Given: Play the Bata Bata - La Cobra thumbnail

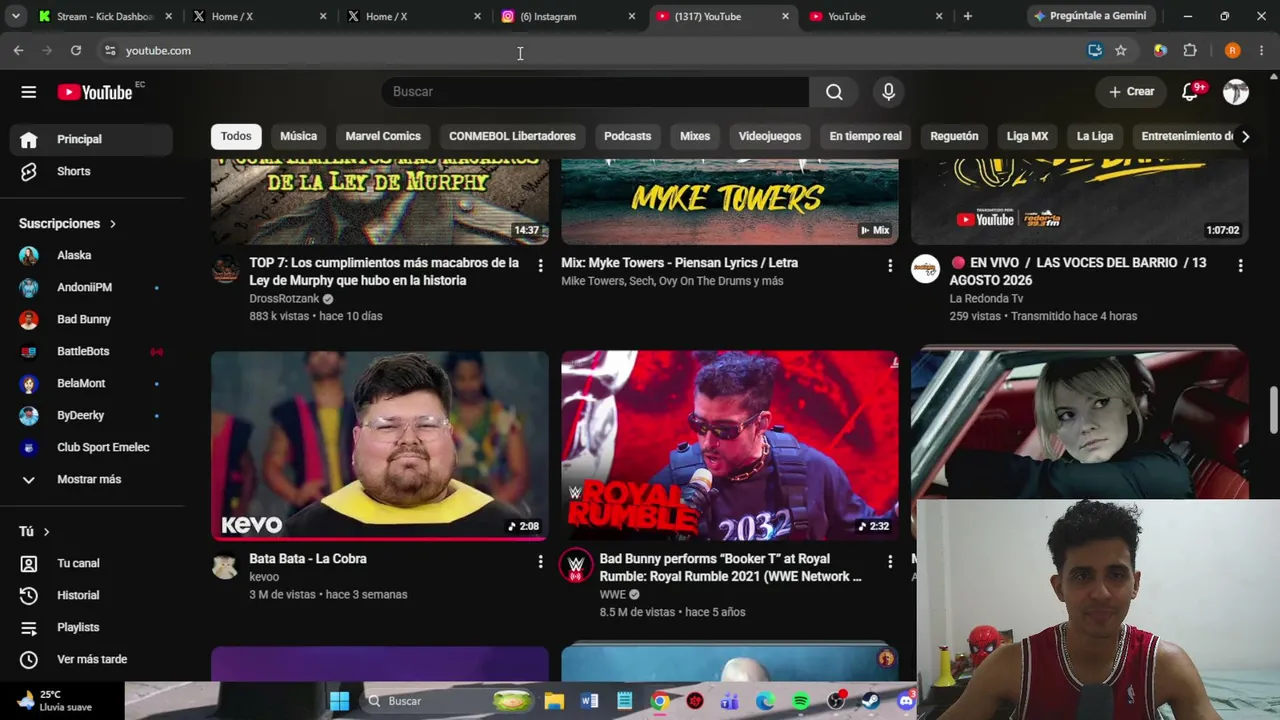Looking at the screenshot, I should [380, 445].
